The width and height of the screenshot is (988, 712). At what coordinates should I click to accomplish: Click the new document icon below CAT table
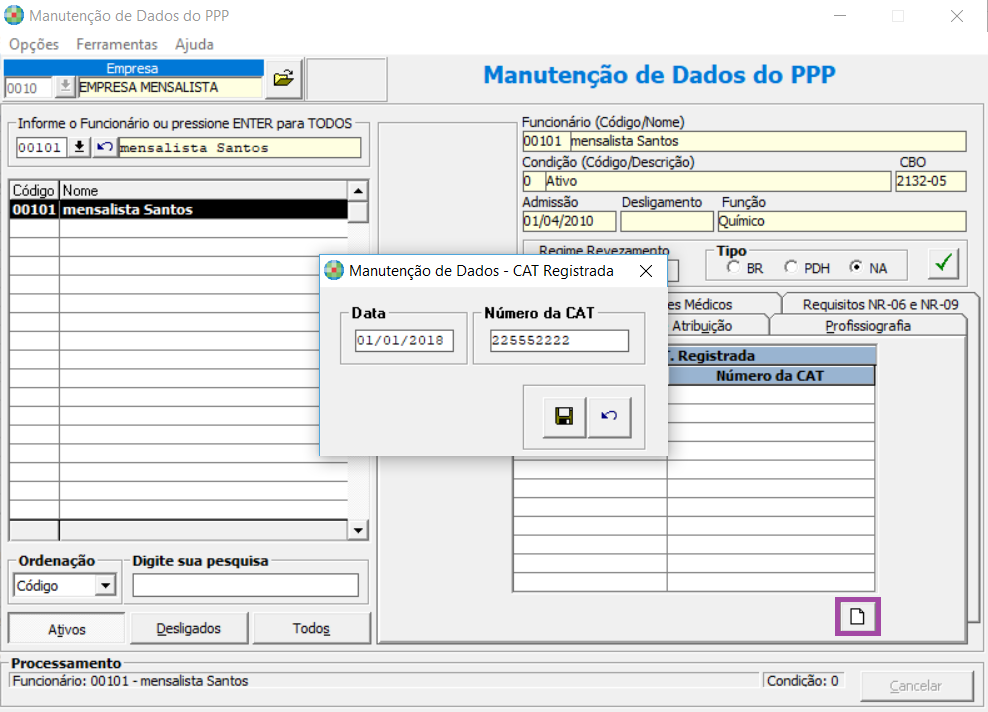[857, 616]
